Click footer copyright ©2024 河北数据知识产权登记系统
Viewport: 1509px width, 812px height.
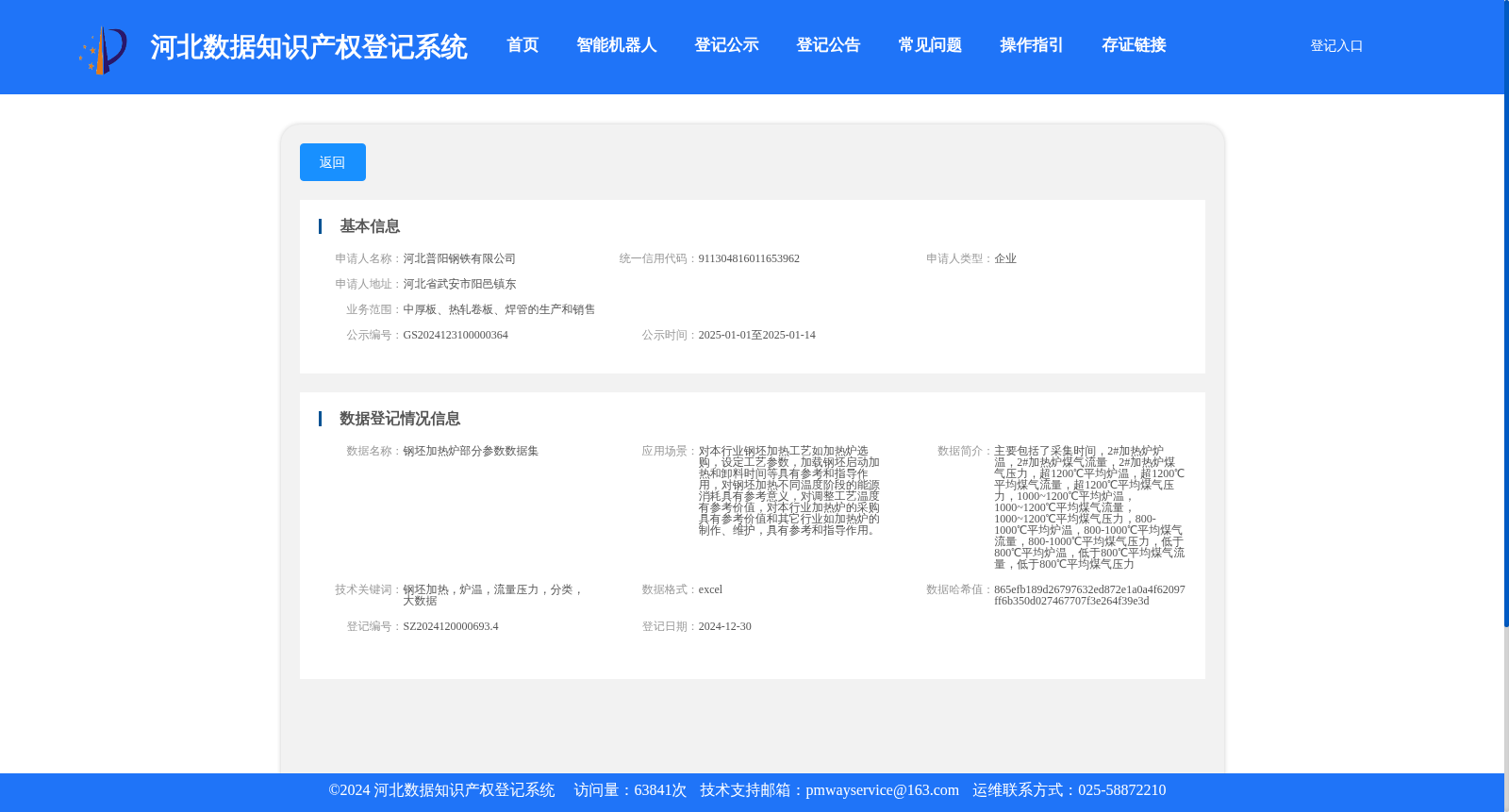pyautogui.click(x=441, y=790)
